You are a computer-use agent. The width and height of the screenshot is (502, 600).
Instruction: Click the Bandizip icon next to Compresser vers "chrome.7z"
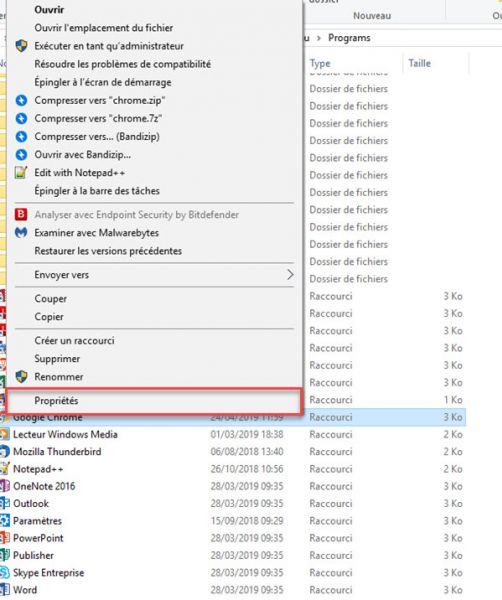[x=21, y=119]
